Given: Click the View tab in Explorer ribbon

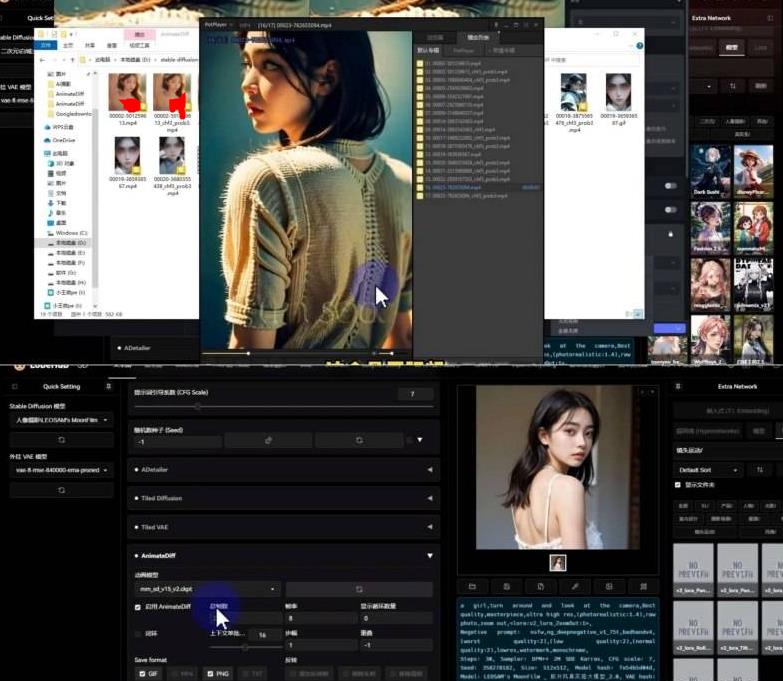Looking at the screenshot, I should (x=112, y=45).
